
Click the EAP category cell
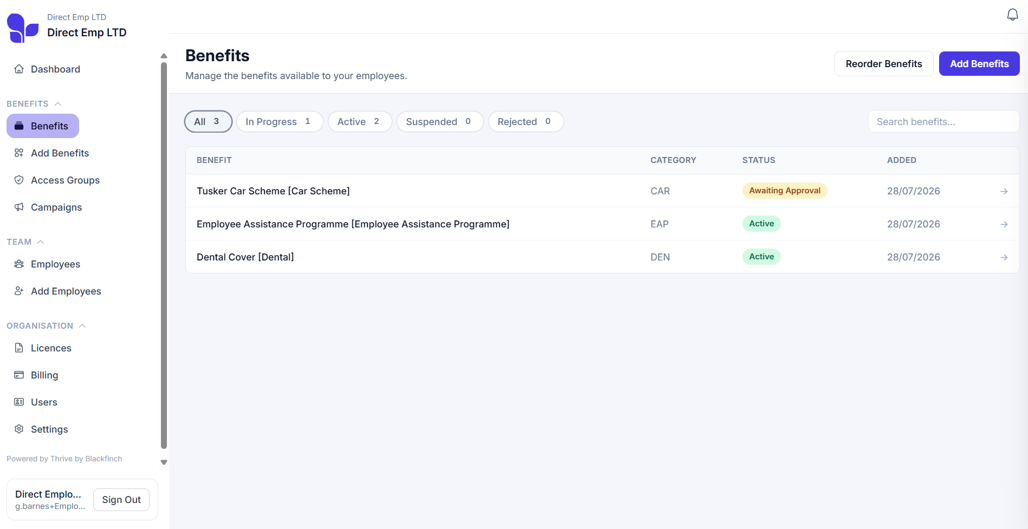660,224
